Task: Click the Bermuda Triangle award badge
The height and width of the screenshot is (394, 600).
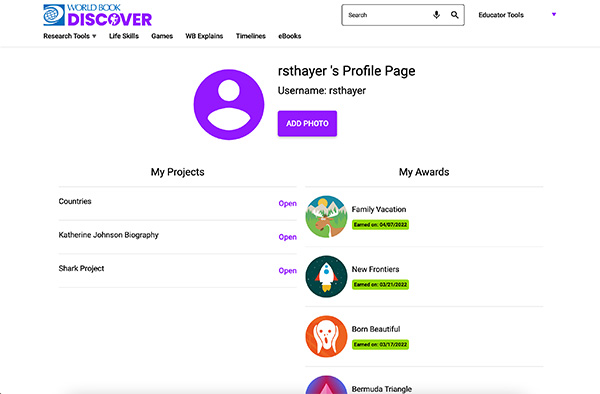Action: (326, 385)
